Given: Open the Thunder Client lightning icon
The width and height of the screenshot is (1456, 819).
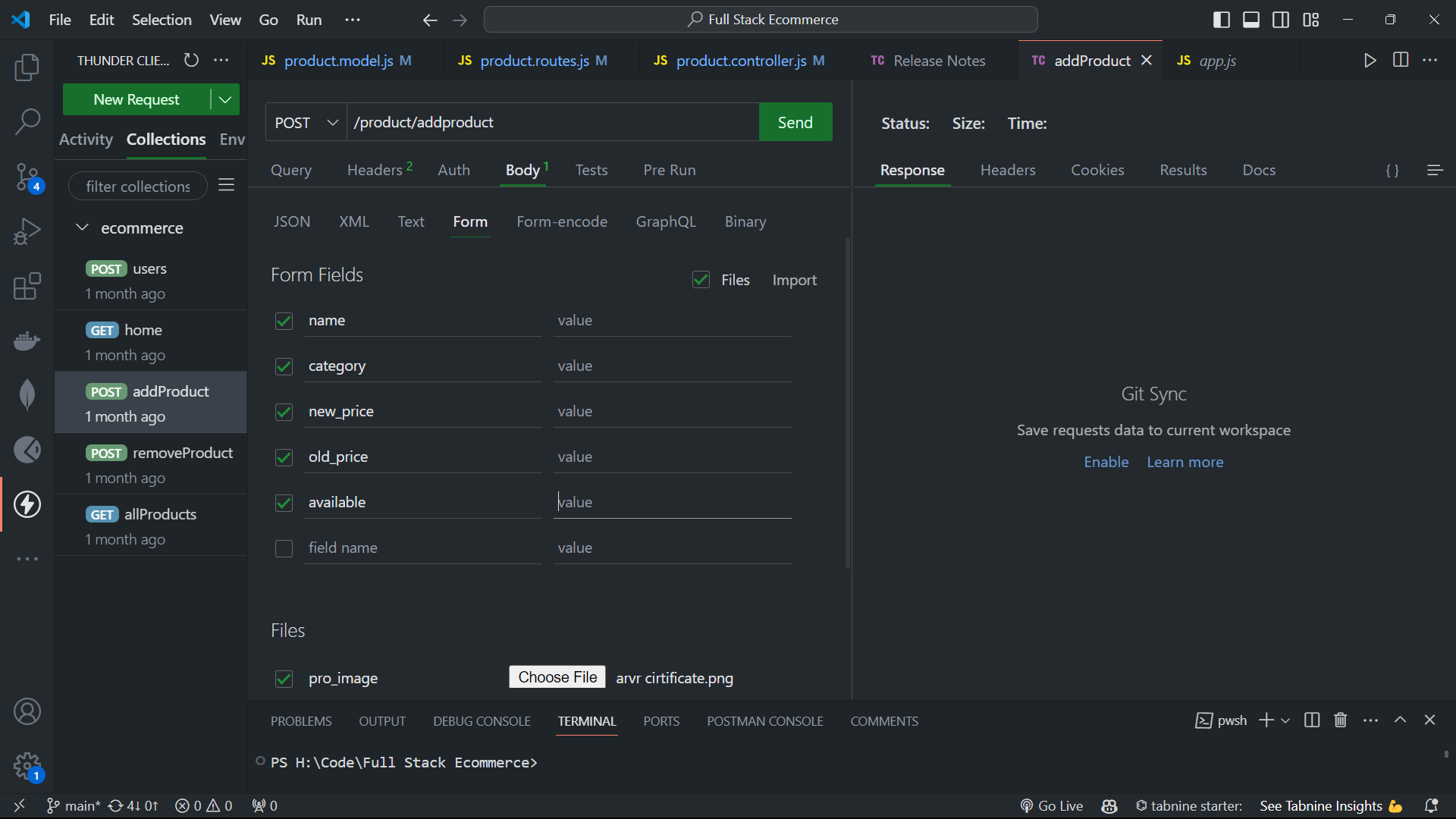Looking at the screenshot, I should tap(27, 504).
